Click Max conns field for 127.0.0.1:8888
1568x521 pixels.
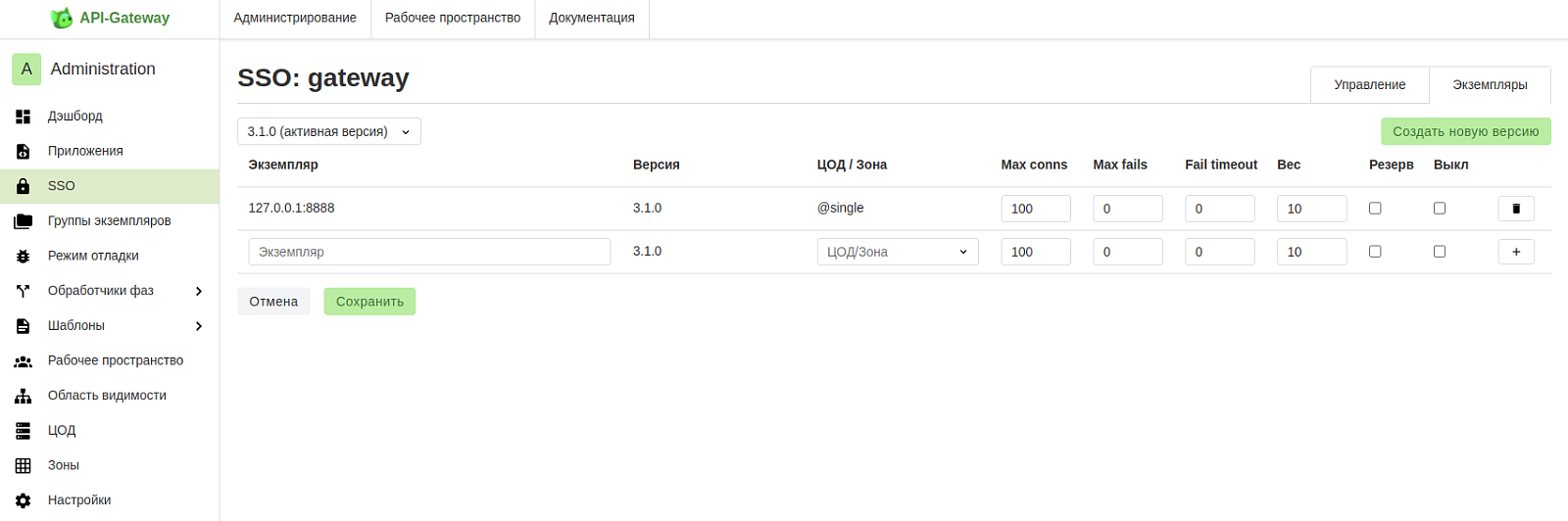1036,209
